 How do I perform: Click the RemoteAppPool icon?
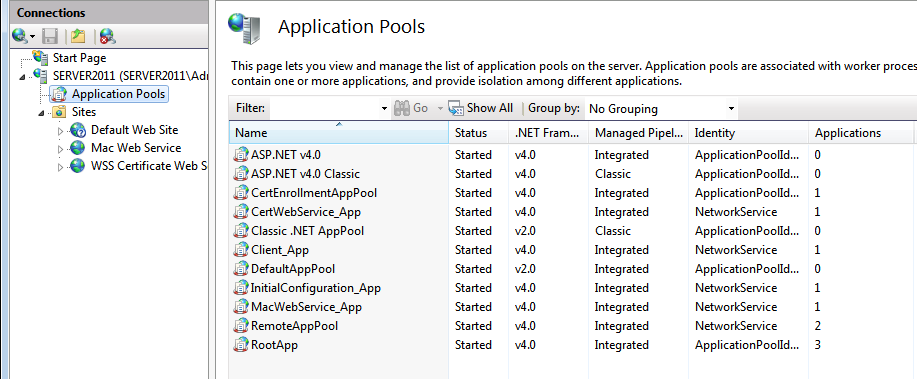pyautogui.click(x=241, y=326)
